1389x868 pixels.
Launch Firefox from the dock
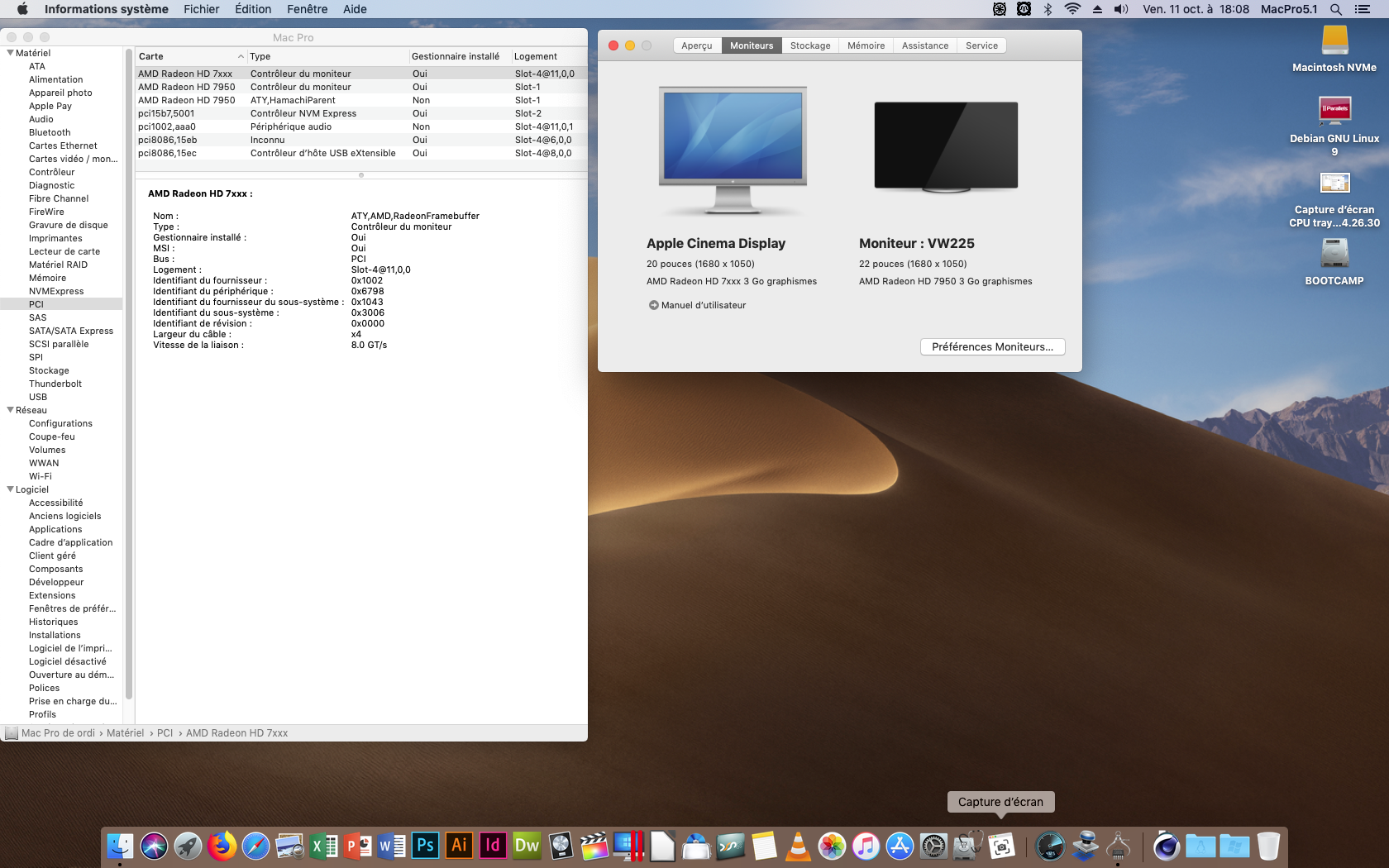click(222, 846)
